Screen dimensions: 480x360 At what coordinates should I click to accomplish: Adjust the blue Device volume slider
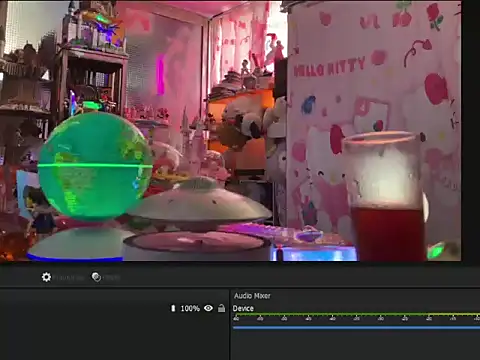(356, 328)
